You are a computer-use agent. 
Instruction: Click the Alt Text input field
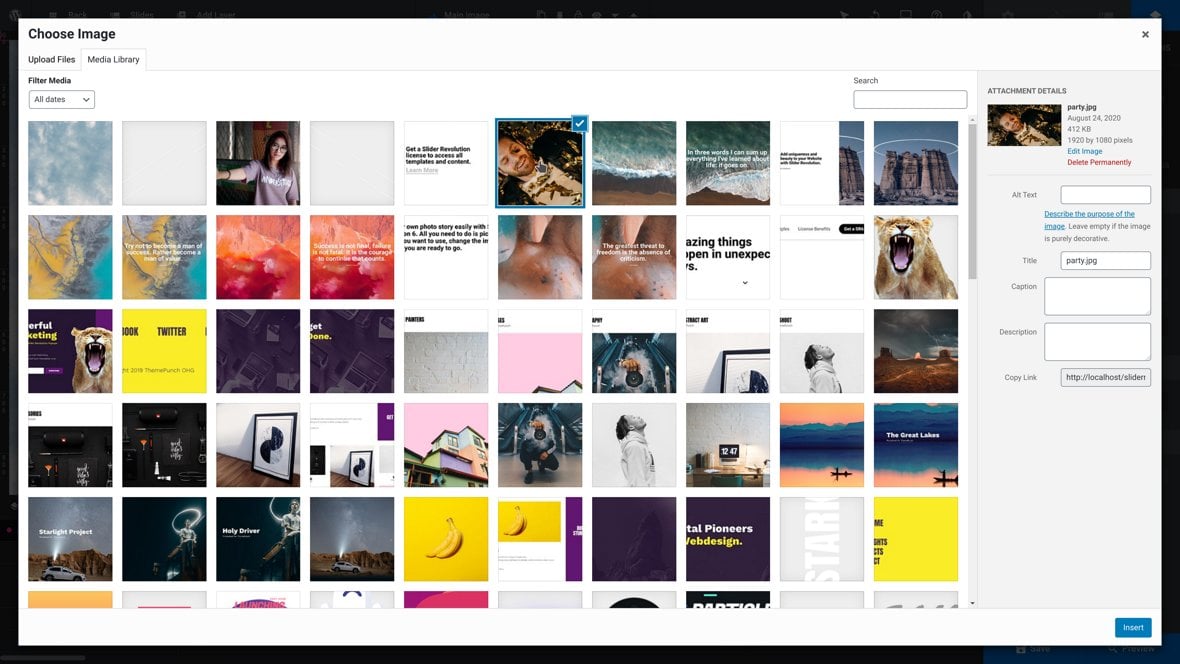(x=1105, y=195)
